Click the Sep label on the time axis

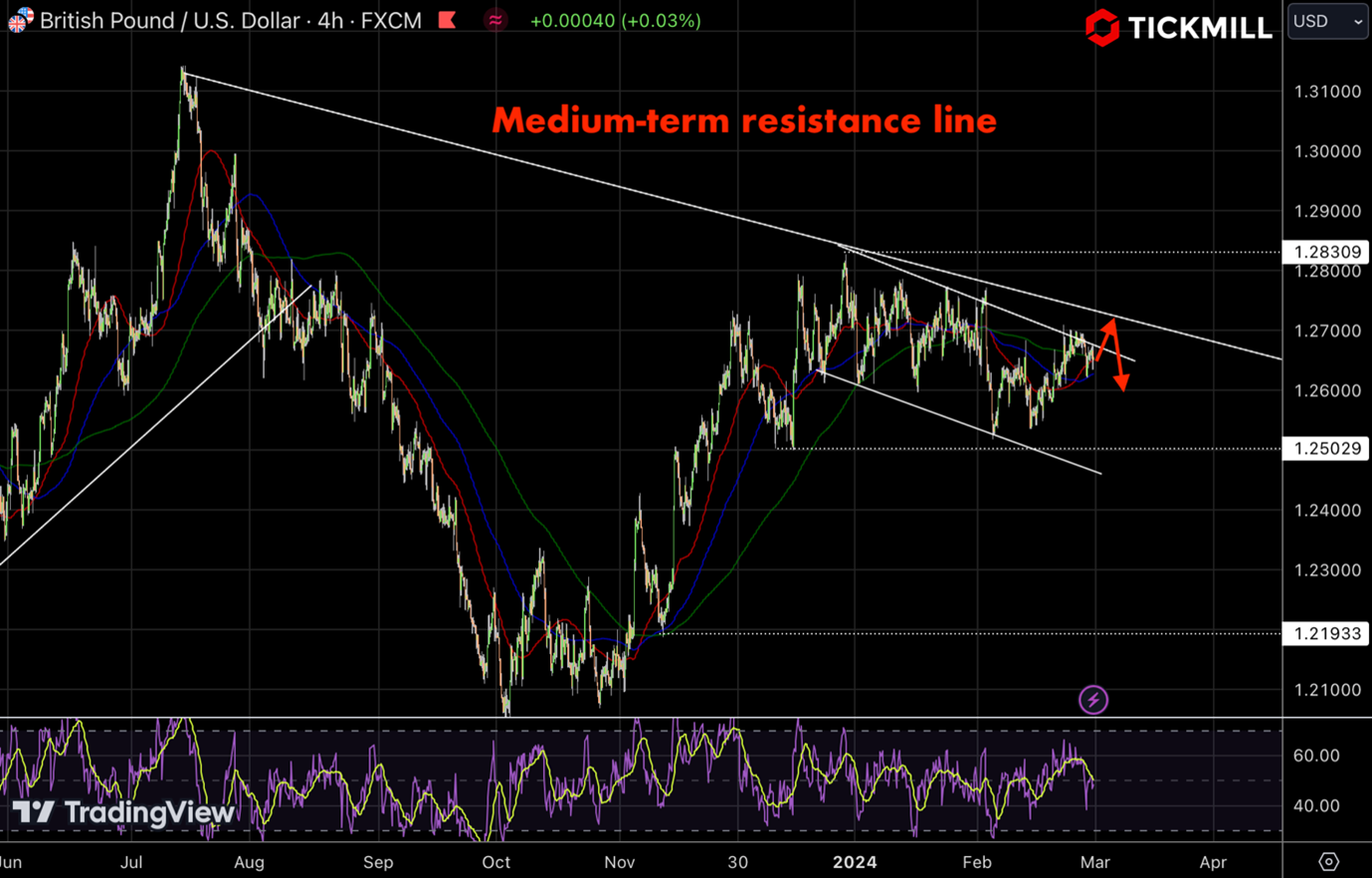[x=378, y=862]
